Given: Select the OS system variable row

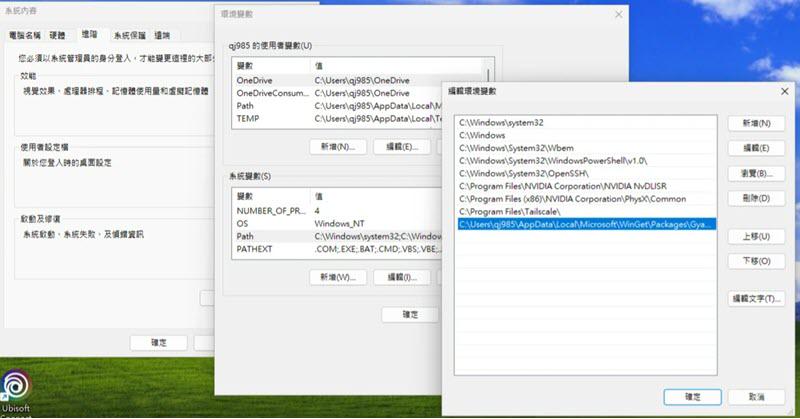Looking at the screenshot, I should (x=337, y=224).
